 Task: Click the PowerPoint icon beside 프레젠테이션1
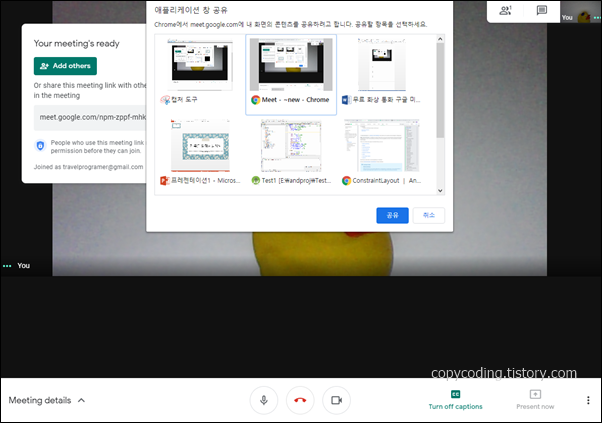click(164, 180)
